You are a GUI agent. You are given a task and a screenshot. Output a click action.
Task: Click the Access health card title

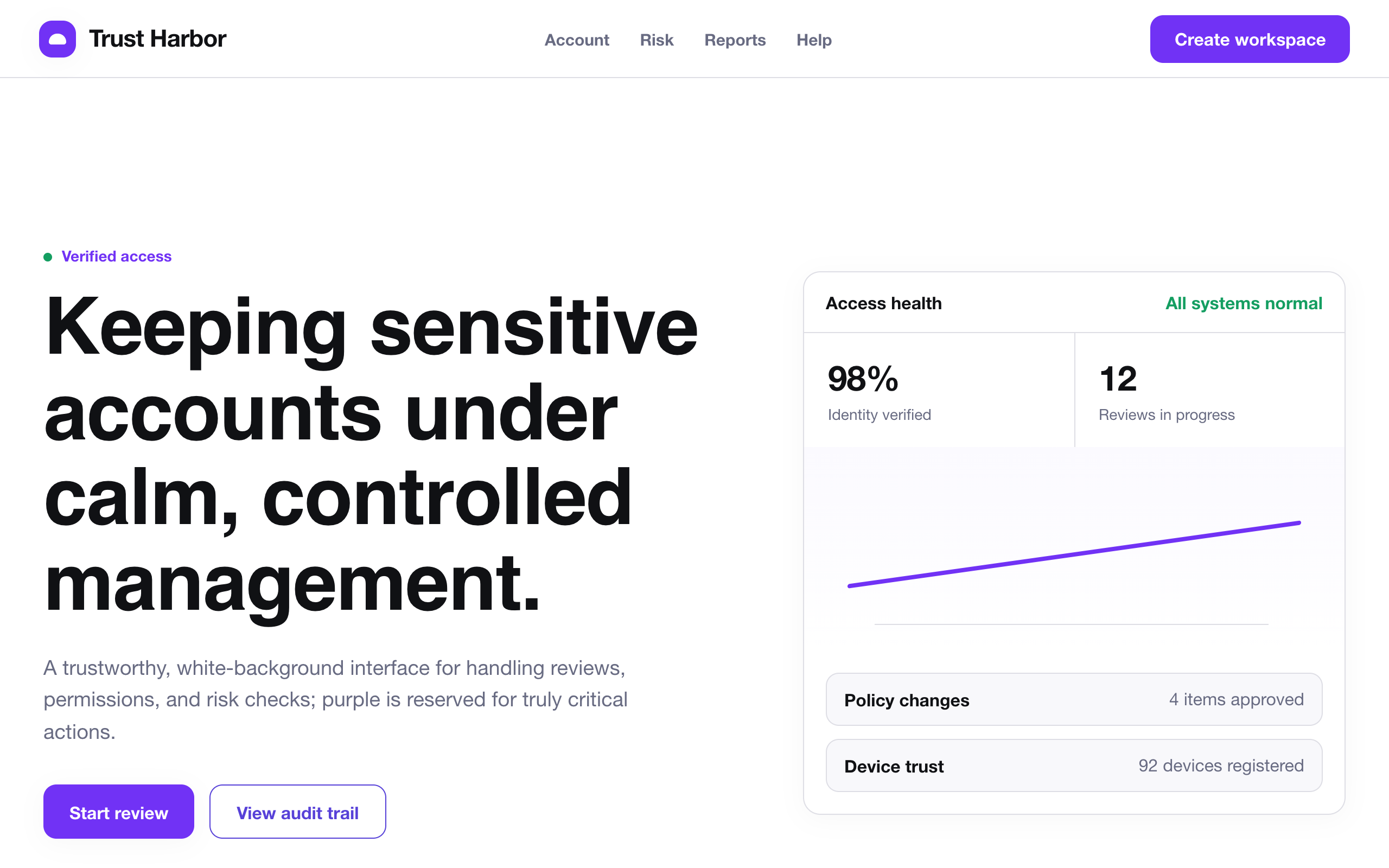(x=883, y=303)
